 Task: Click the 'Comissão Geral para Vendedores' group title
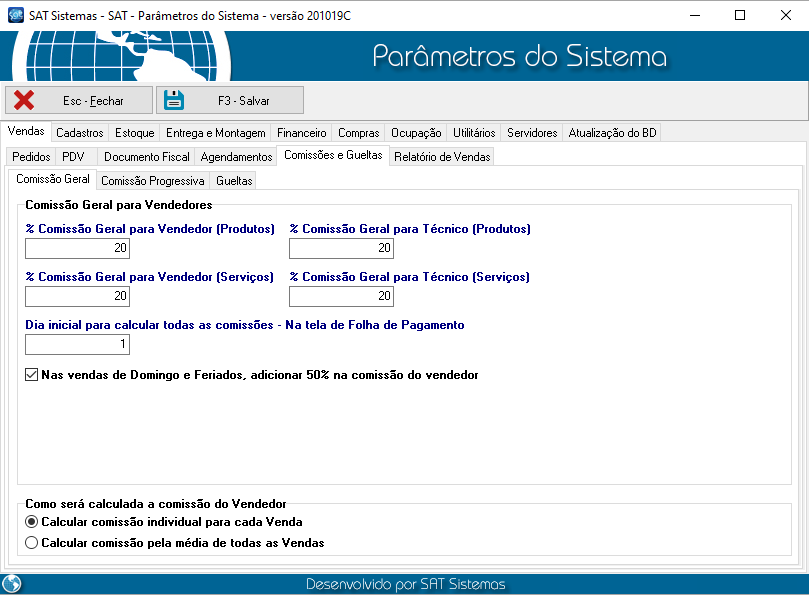pos(119,205)
